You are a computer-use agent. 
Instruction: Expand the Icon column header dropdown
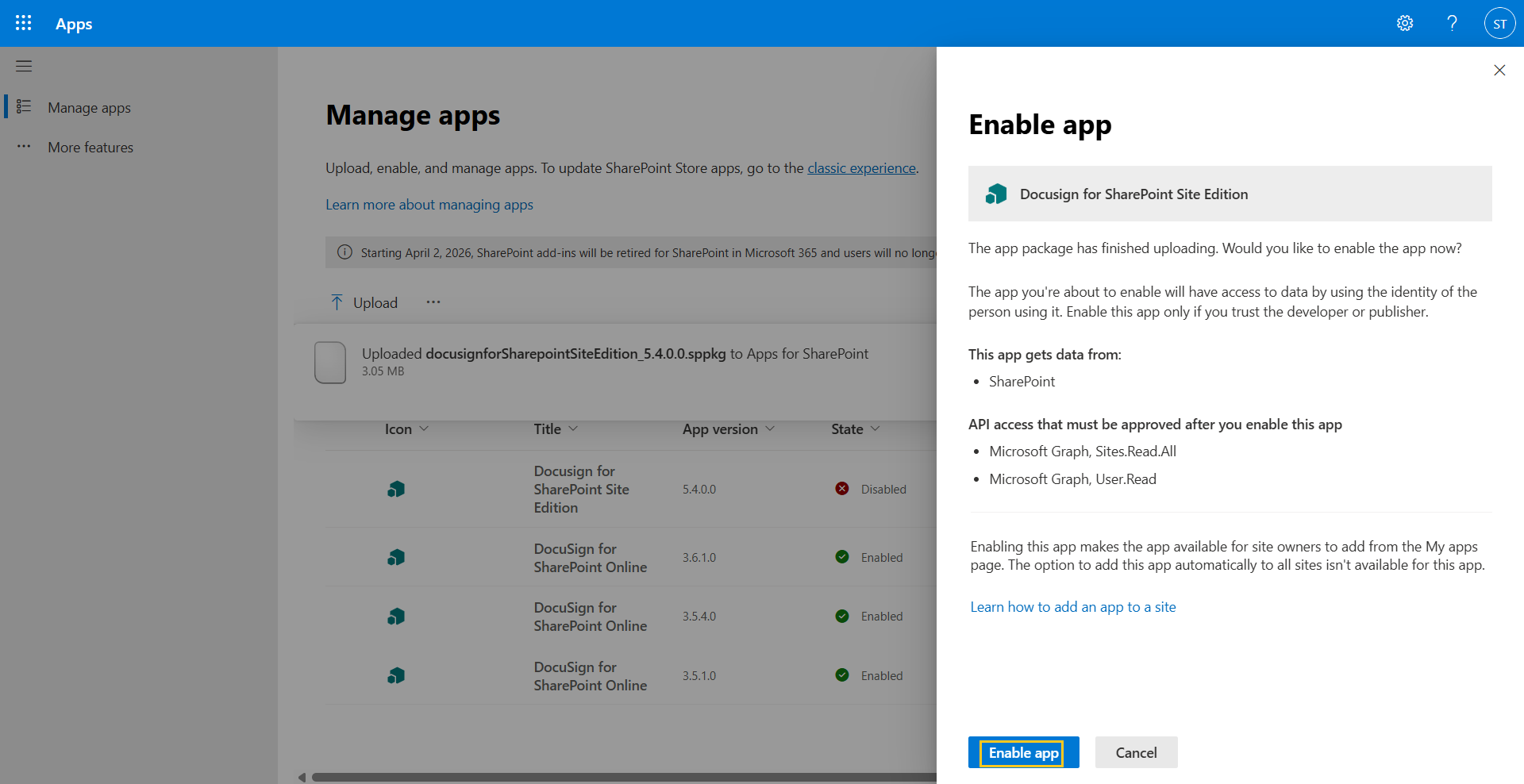pos(424,429)
